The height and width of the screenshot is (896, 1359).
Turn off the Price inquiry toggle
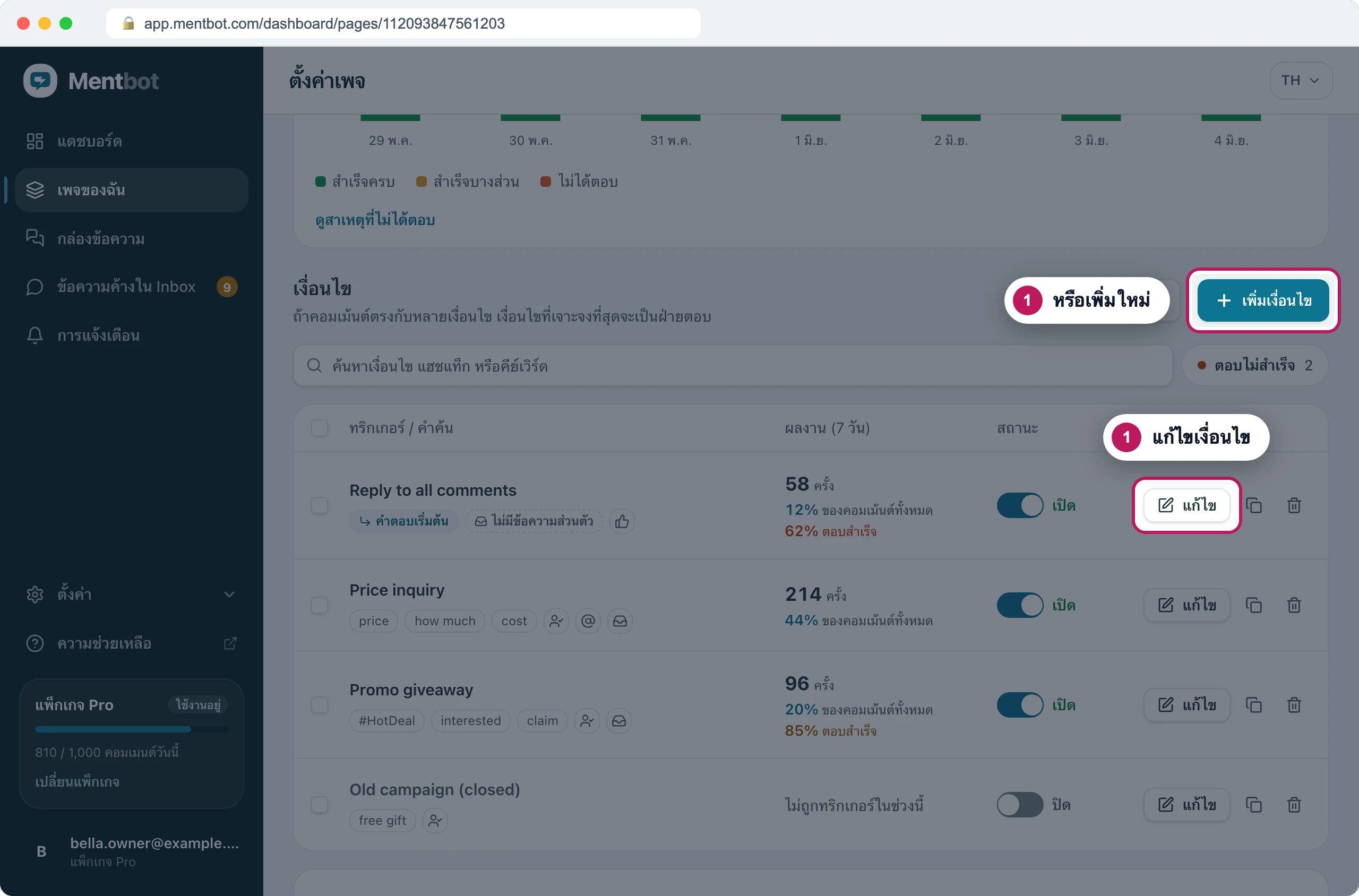pyautogui.click(x=1020, y=605)
